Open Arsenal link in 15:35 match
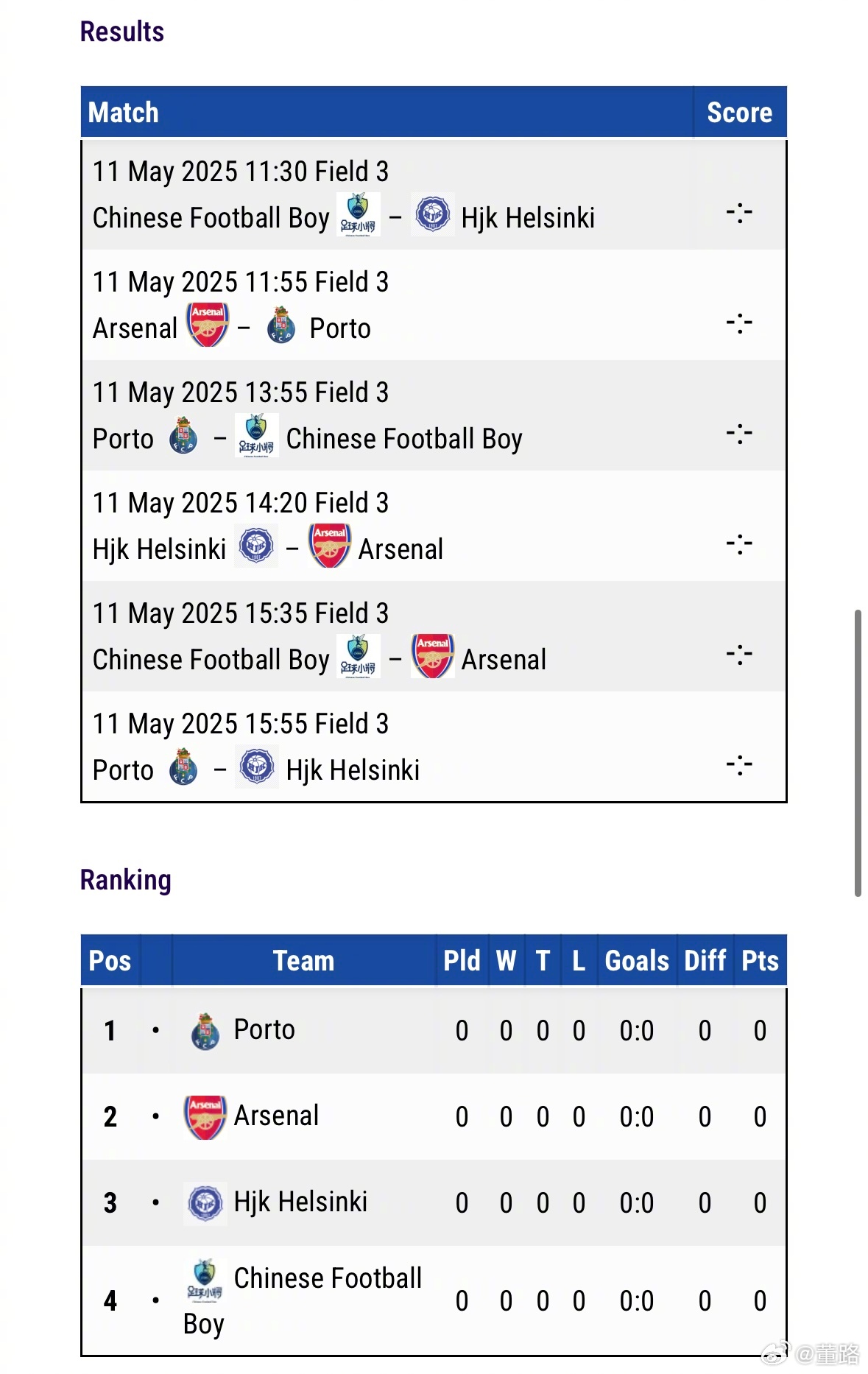The image size is (868, 1374). pyautogui.click(x=504, y=660)
